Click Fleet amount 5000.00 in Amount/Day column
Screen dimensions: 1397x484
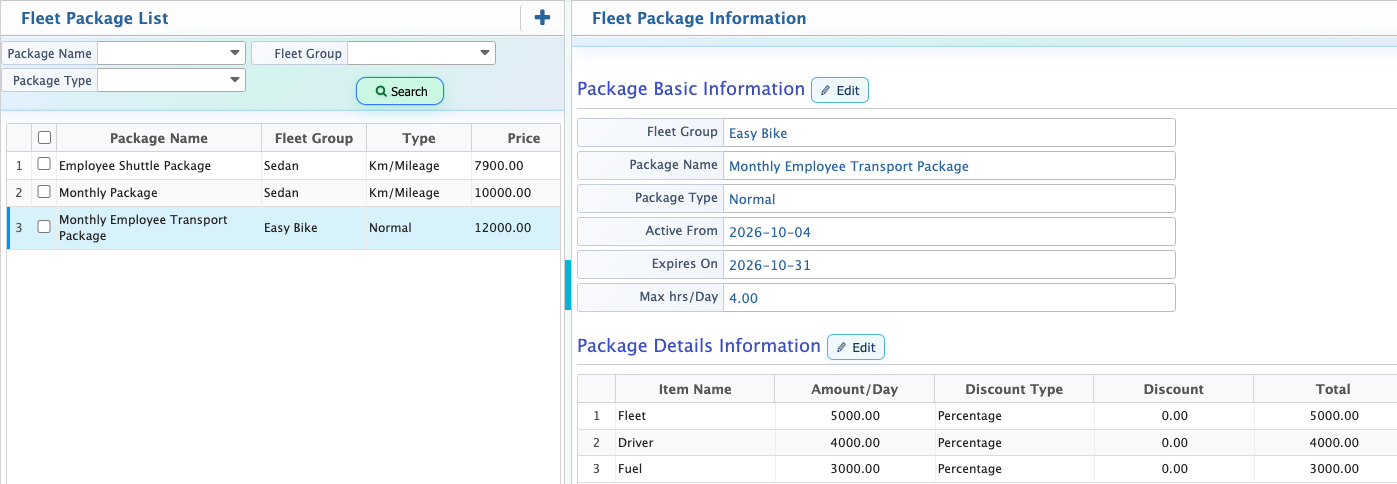pyautogui.click(x=855, y=416)
